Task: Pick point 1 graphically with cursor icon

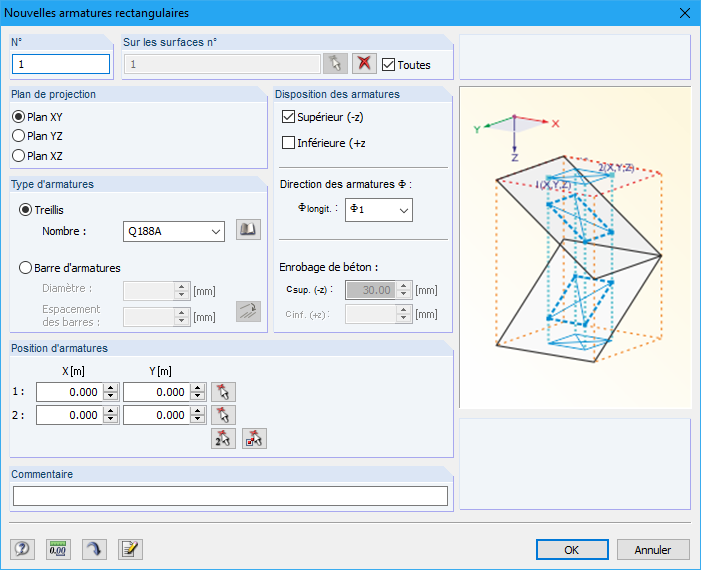Action: (223, 392)
